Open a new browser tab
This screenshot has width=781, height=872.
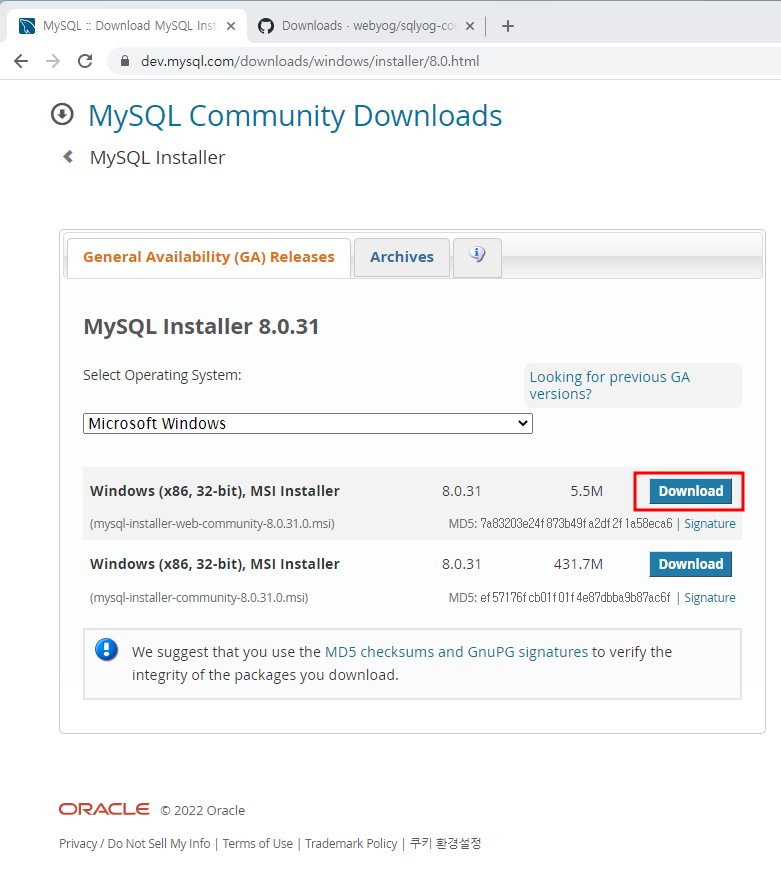[x=507, y=26]
